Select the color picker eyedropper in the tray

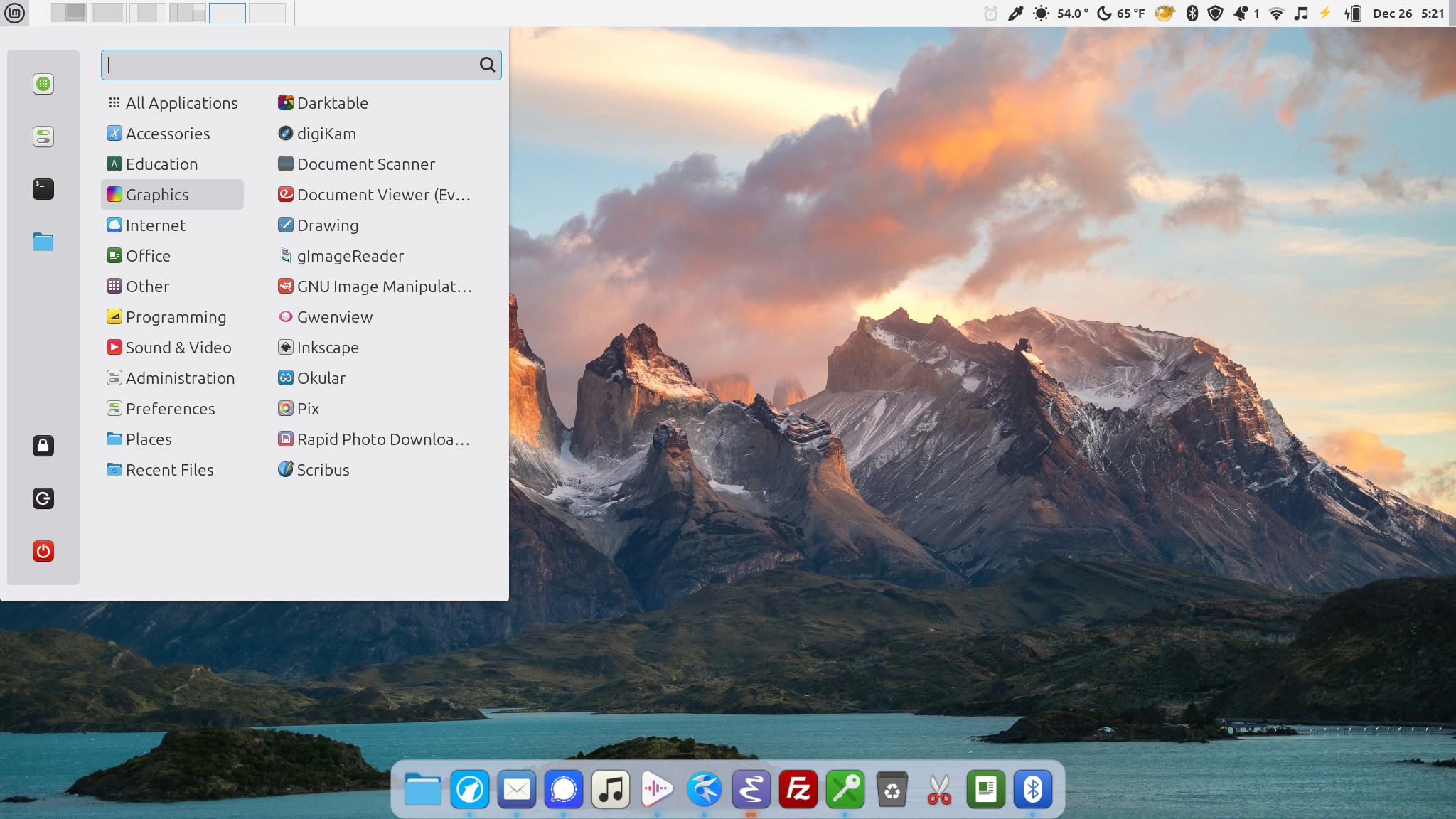(x=1015, y=12)
